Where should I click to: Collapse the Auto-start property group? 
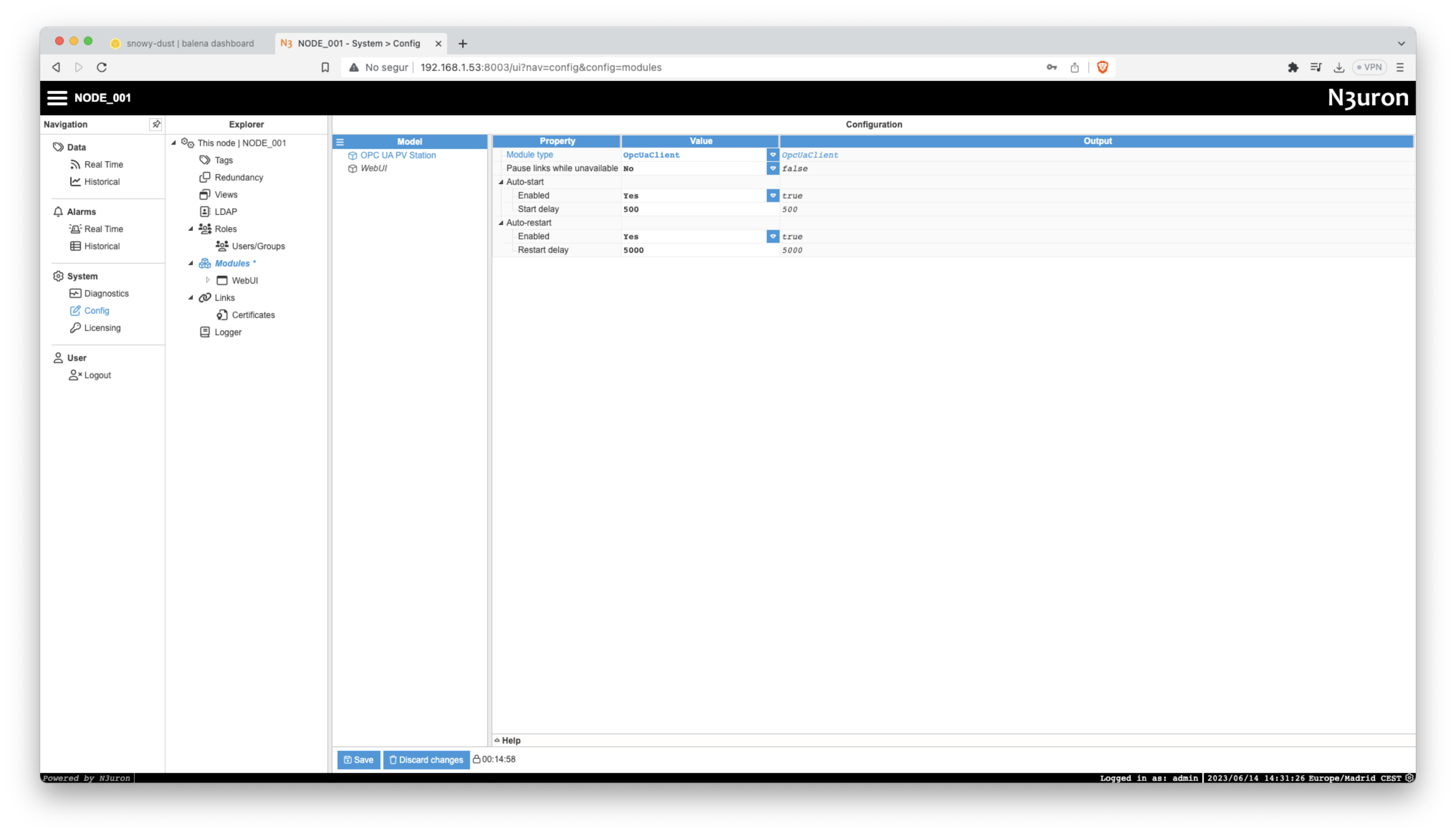[x=500, y=182]
